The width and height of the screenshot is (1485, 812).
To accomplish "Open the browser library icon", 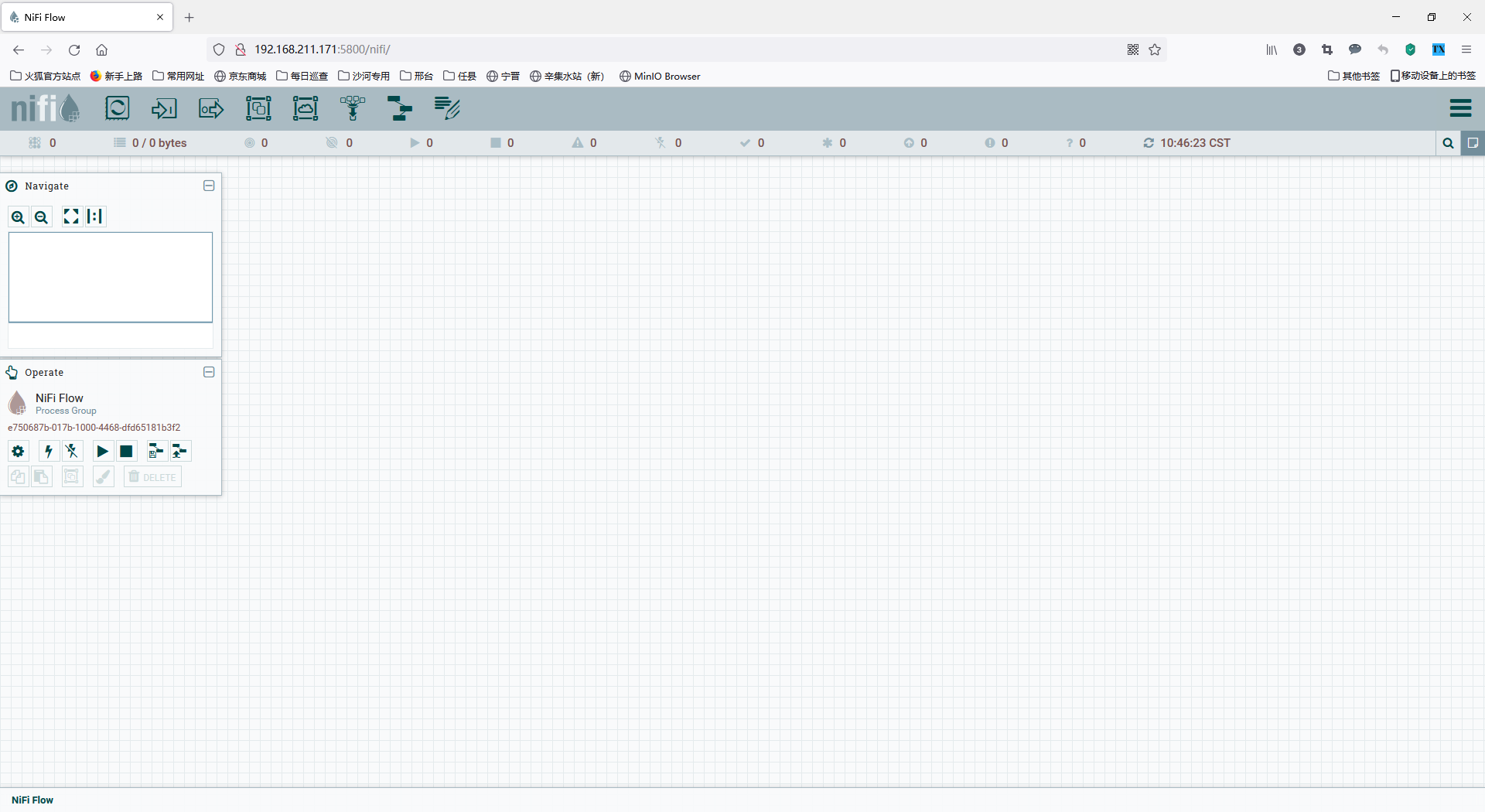I will click(x=1272, y=49).
